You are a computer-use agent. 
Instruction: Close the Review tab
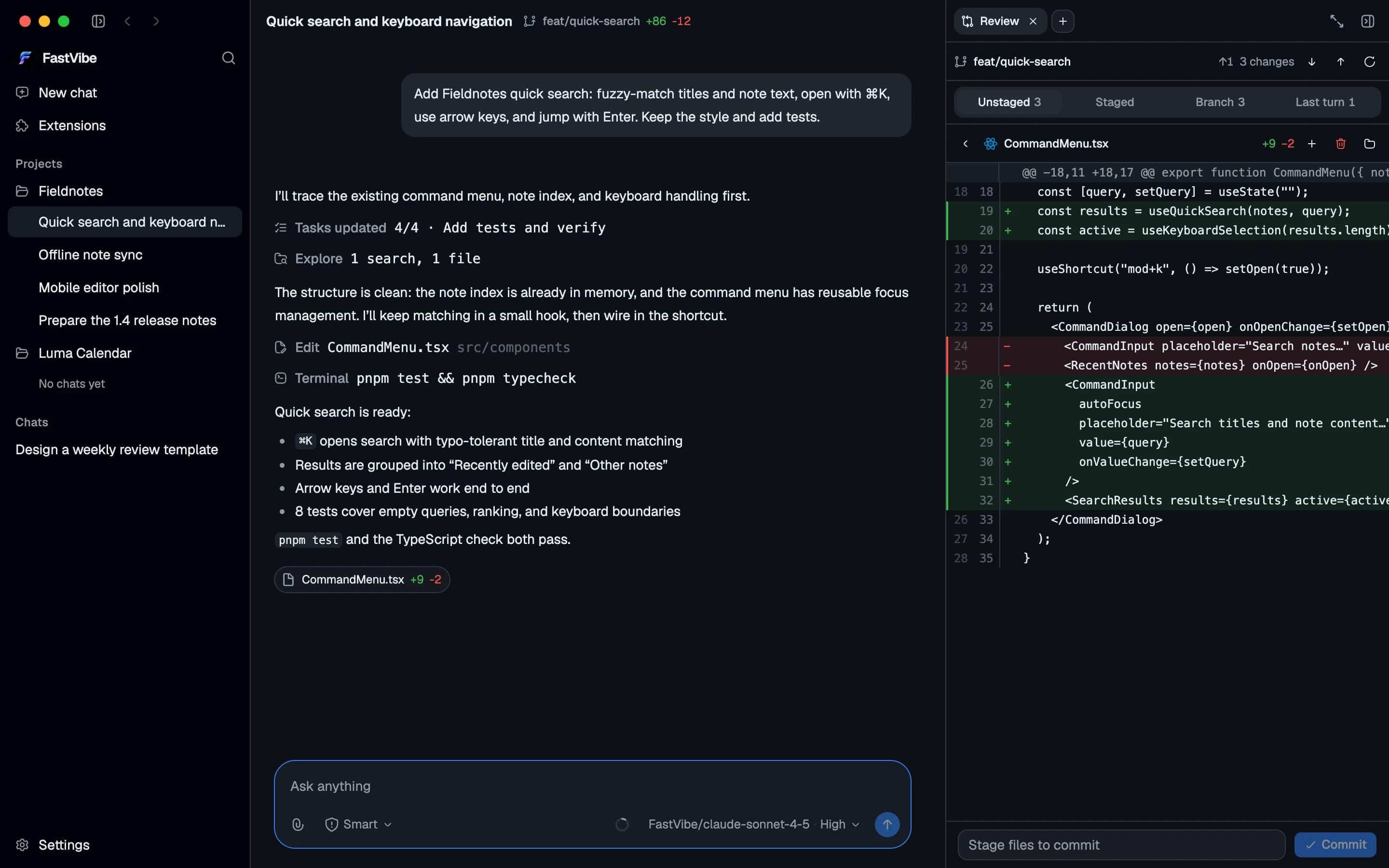1033,21
